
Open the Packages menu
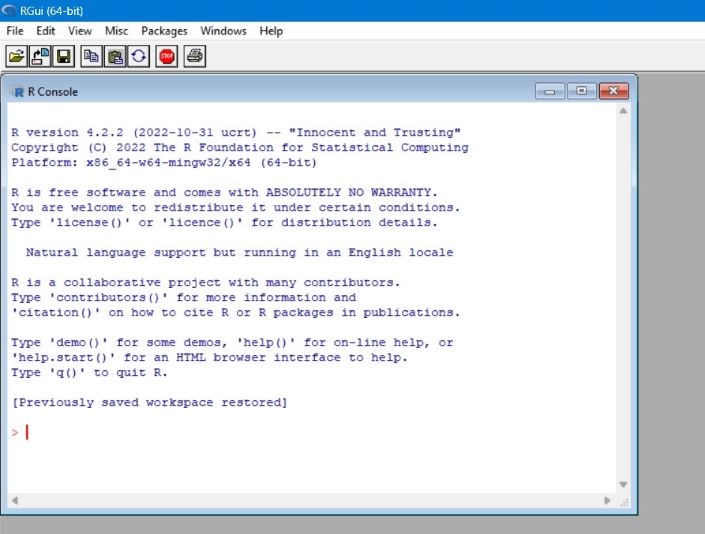164,31
